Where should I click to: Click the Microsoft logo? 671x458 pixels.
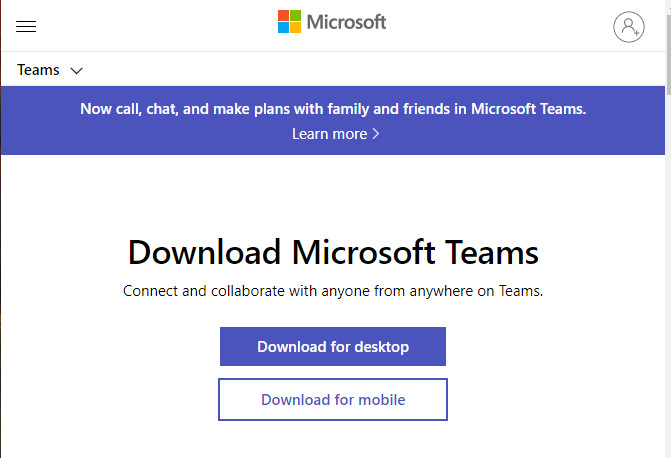tap(332, 22)
